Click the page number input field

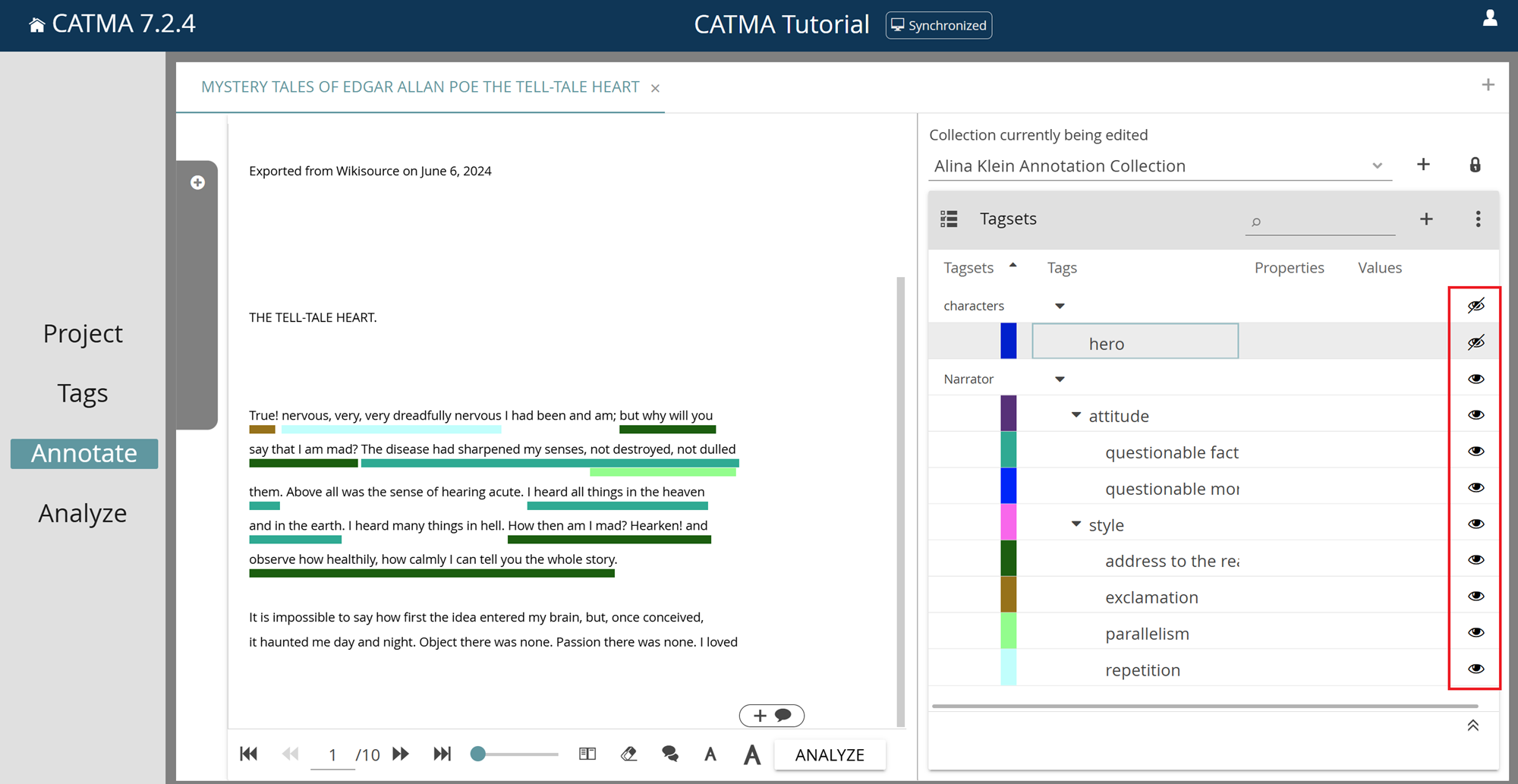pos(332,754)
